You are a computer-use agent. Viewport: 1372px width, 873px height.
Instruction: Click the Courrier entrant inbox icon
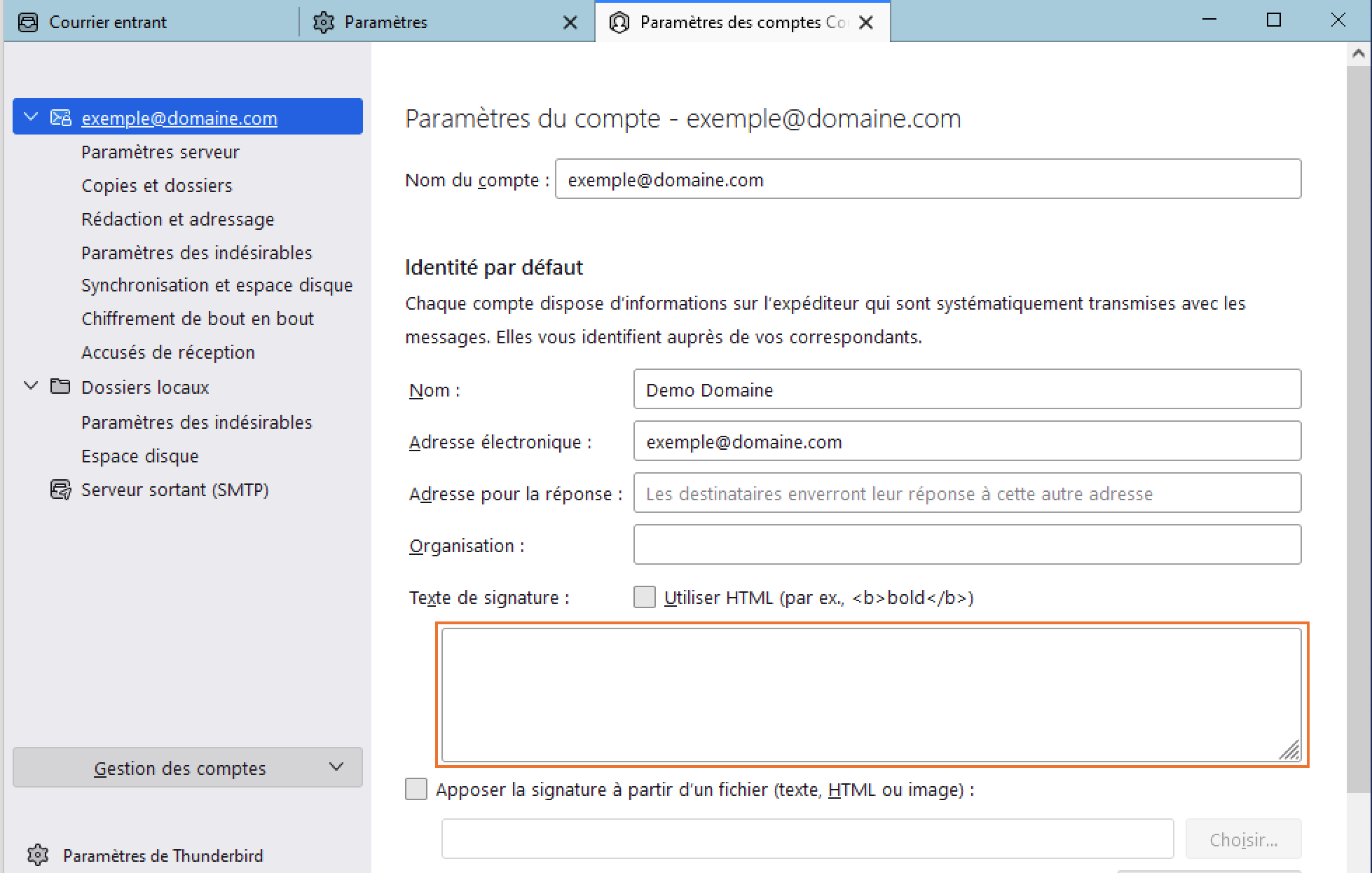(x=28, y=22)
